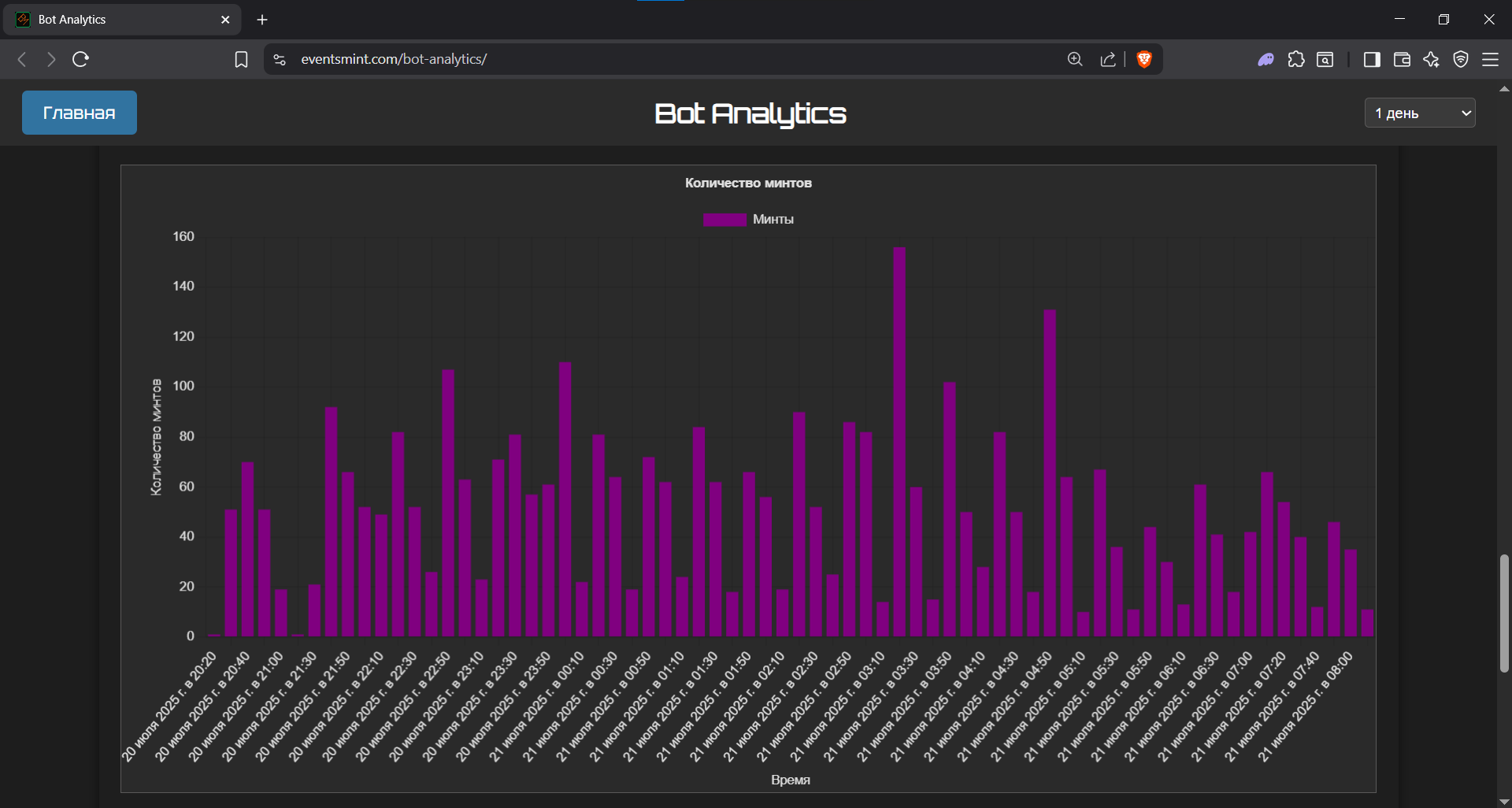Toggle the browser sidebar panel

pos(1372,59)
